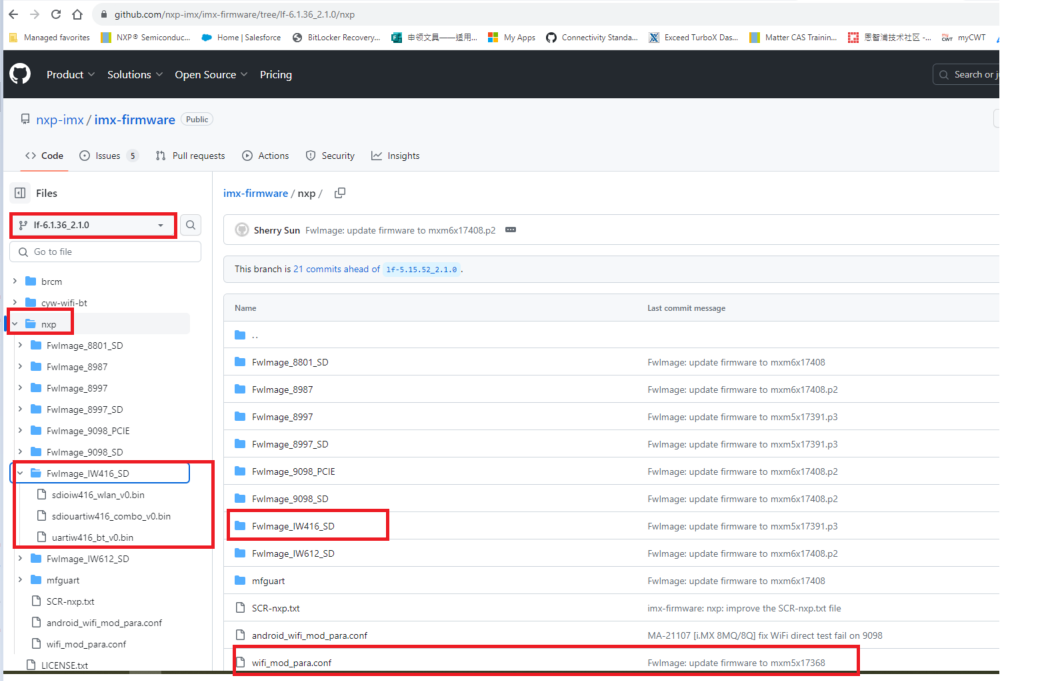
Task: Expand the commit message via the ellipsis icon
Action: 510,230
